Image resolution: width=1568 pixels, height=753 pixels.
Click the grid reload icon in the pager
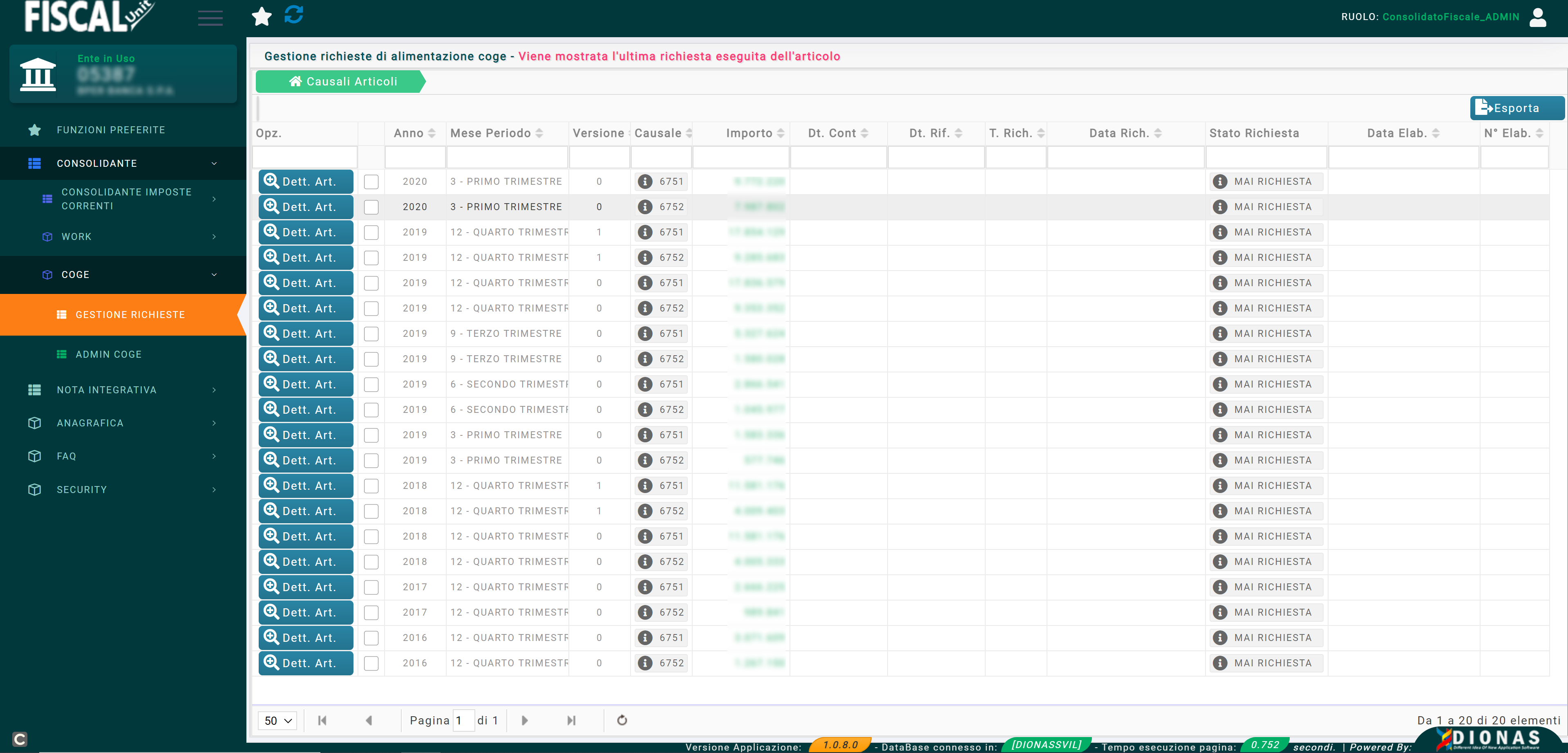(622, 720)
